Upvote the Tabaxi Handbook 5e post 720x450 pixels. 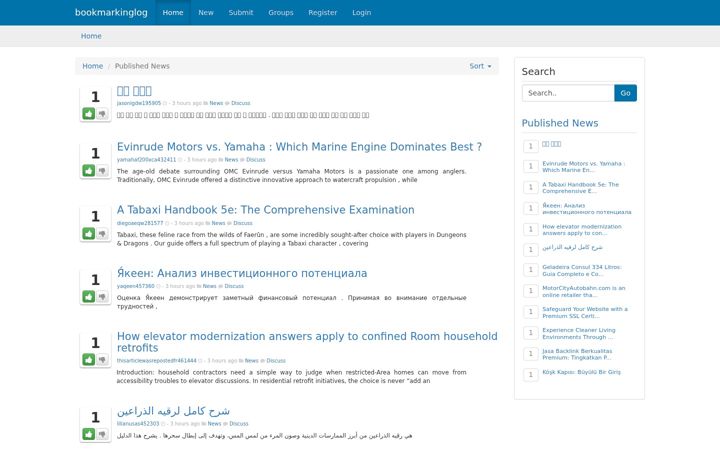coord(89,234)
